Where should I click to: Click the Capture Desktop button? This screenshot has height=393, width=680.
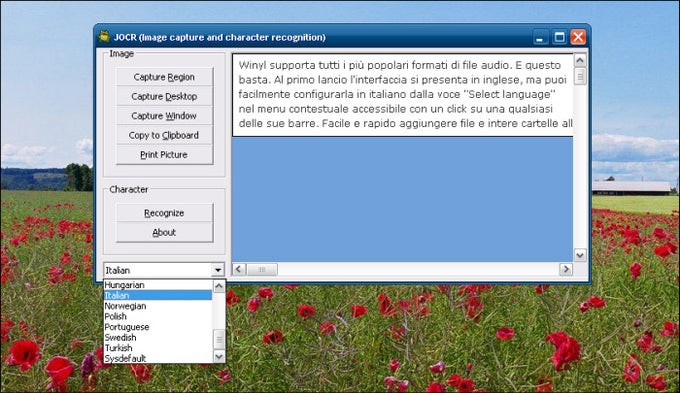(164, 96)
